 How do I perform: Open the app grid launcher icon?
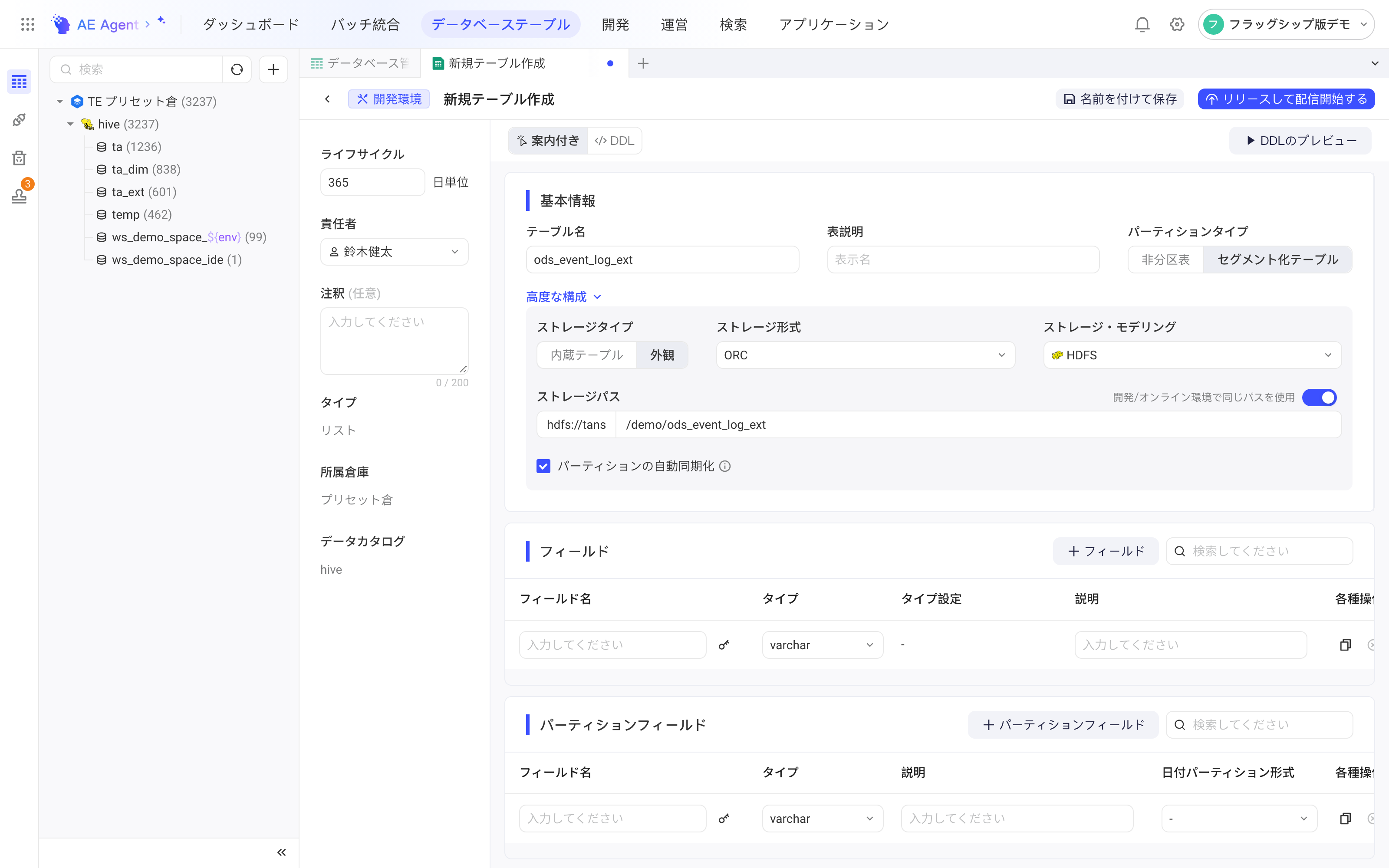point(27,24)
